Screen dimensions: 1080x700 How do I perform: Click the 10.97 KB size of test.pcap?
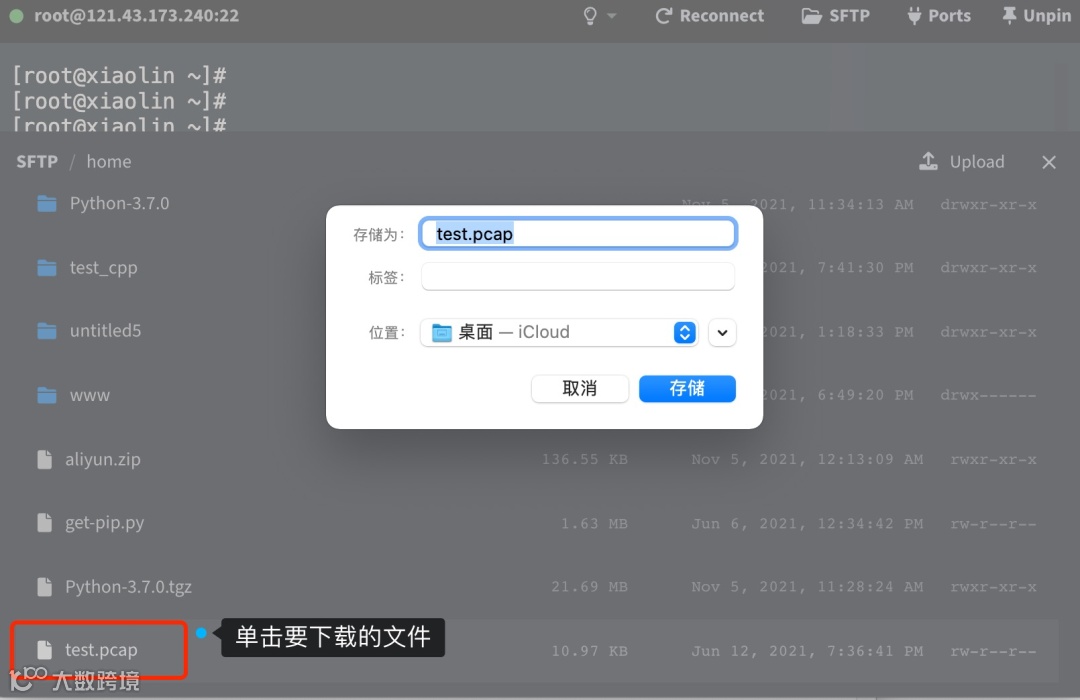(x=590, y=651)
